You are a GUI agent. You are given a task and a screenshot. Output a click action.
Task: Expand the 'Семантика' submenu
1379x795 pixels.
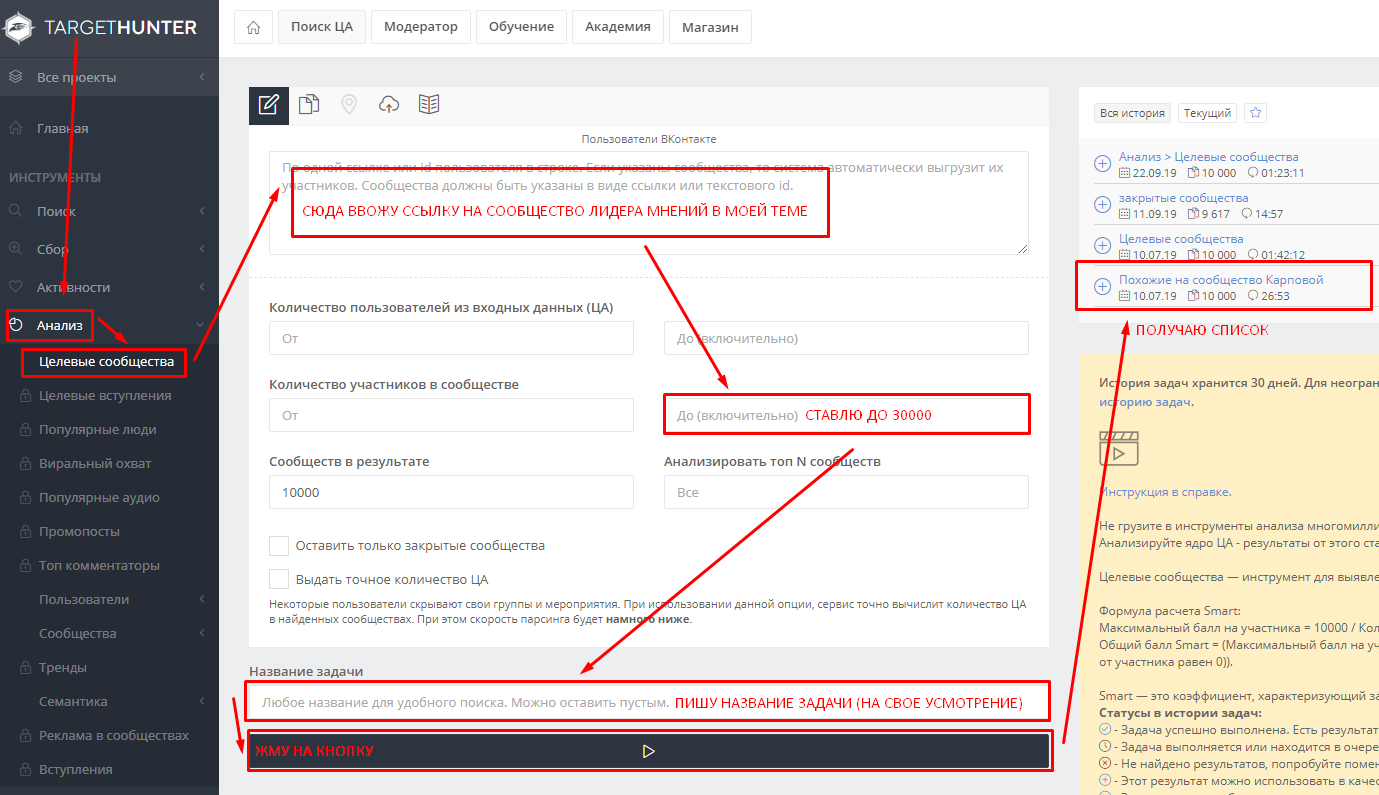pyautogui.click(x=109, y=701)
